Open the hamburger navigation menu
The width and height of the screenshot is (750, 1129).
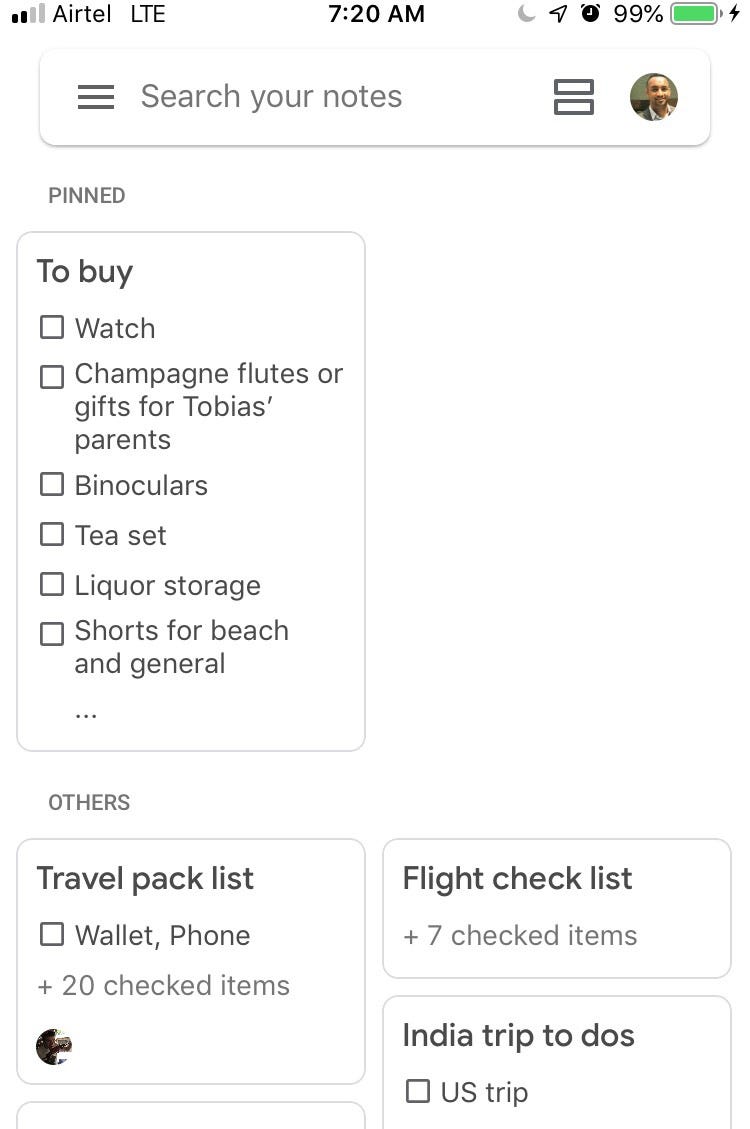pyautogui.click(x=96, y=97)
